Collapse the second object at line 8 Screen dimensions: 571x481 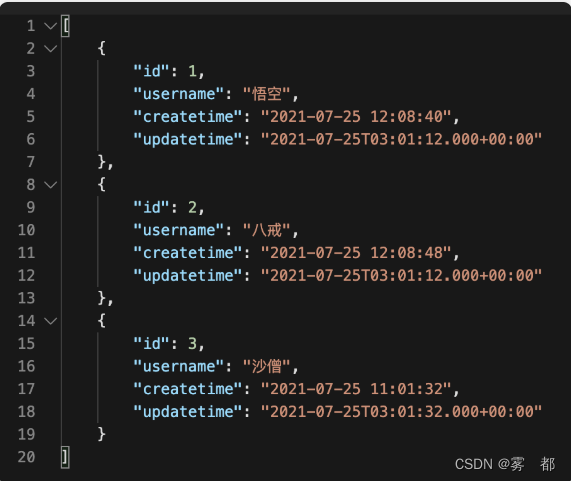point(51,185)
